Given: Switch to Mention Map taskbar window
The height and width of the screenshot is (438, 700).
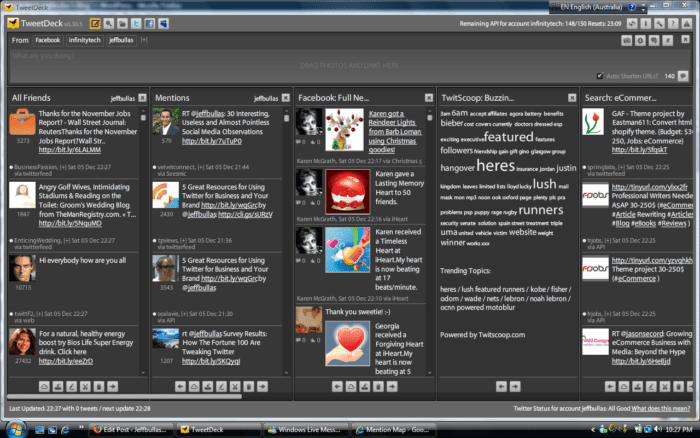Looking at the screenshot, I should point(394,430).
